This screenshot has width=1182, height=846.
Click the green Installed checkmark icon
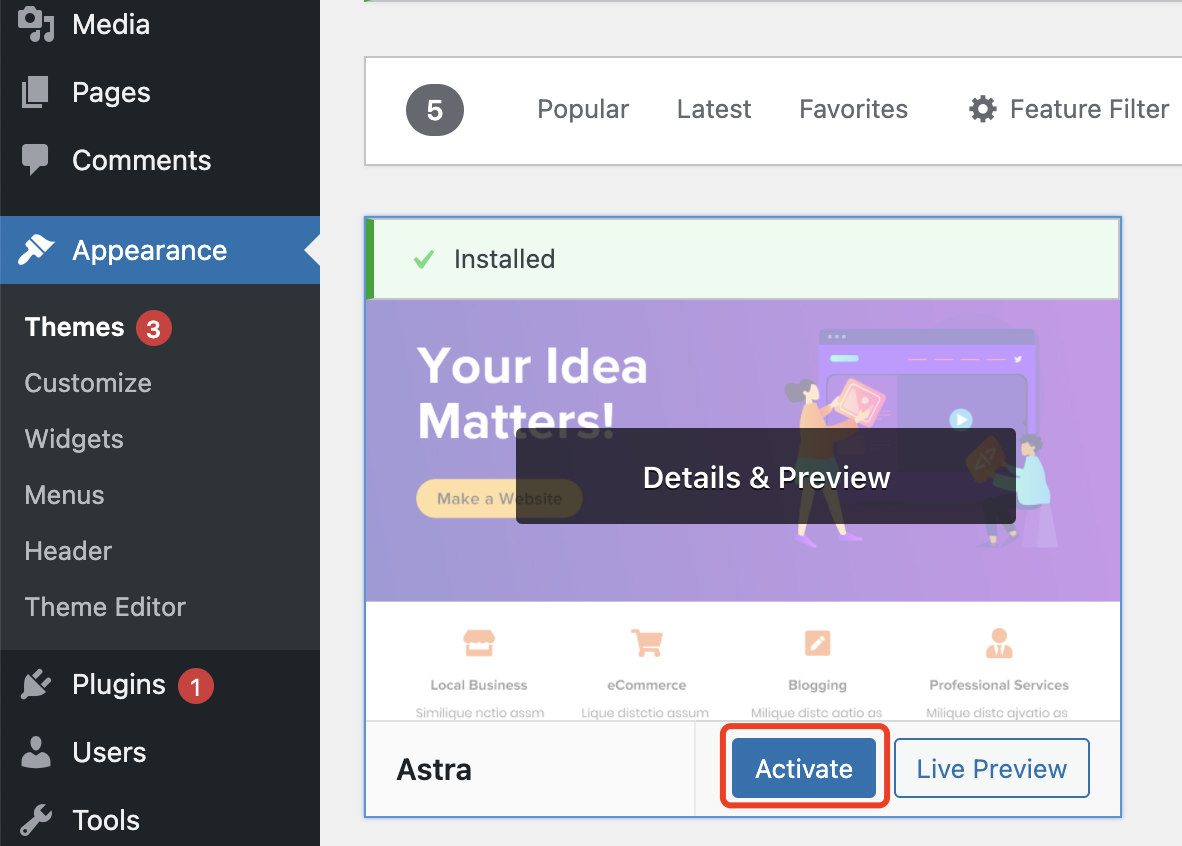click(x=424, y=259)
